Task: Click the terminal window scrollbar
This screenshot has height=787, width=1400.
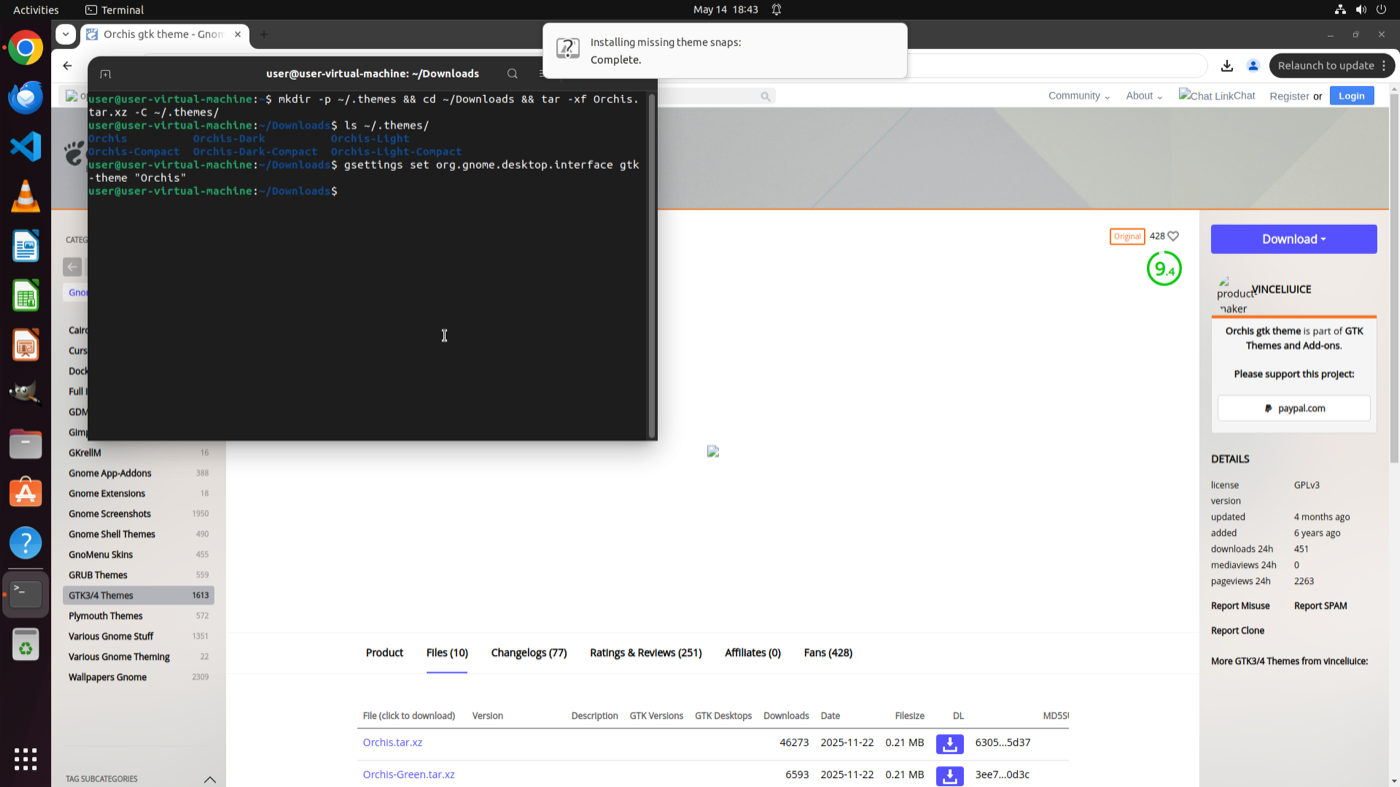Action: [x=653, y=265]
